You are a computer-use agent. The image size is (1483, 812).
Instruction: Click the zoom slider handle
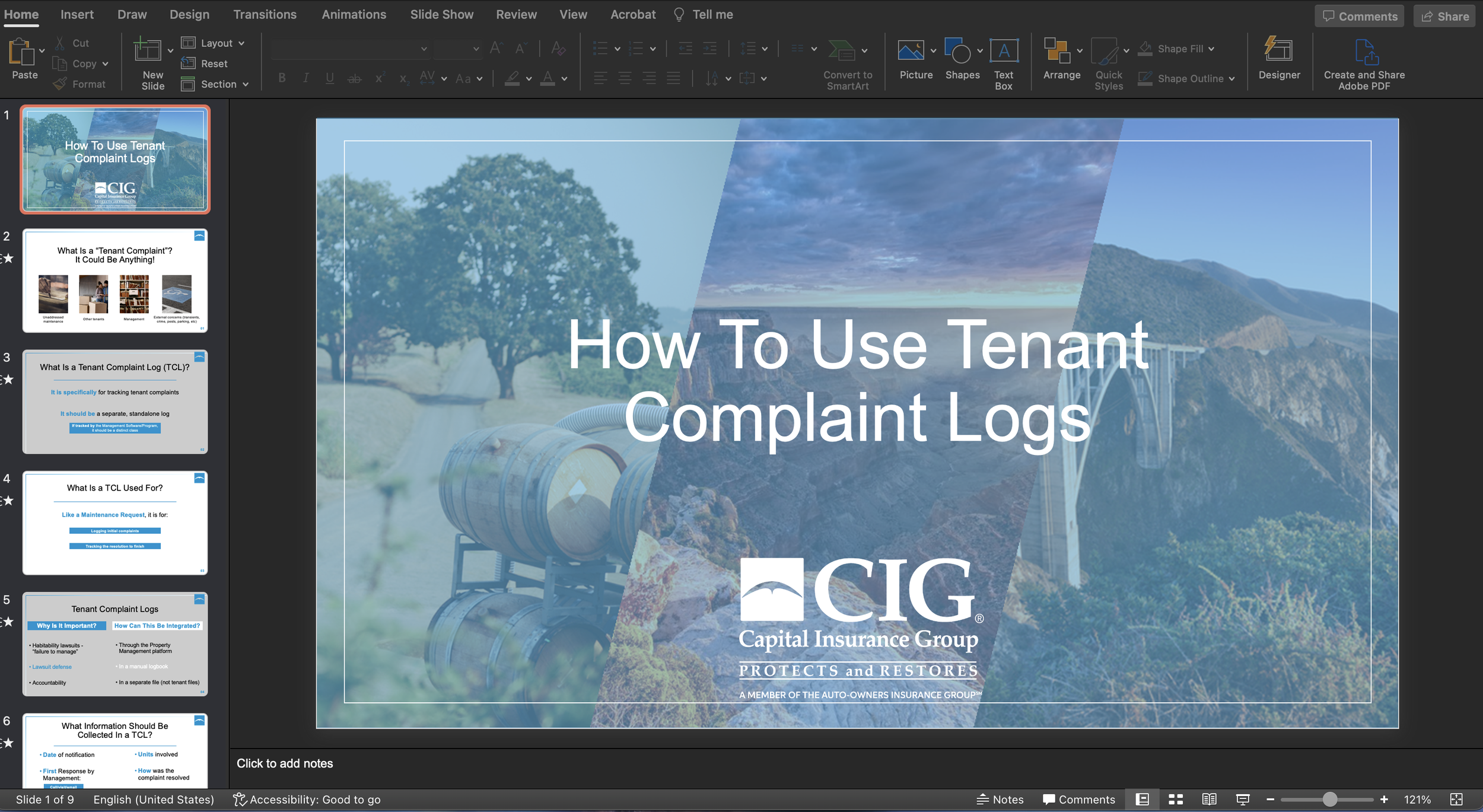(x=1330, y=800)
